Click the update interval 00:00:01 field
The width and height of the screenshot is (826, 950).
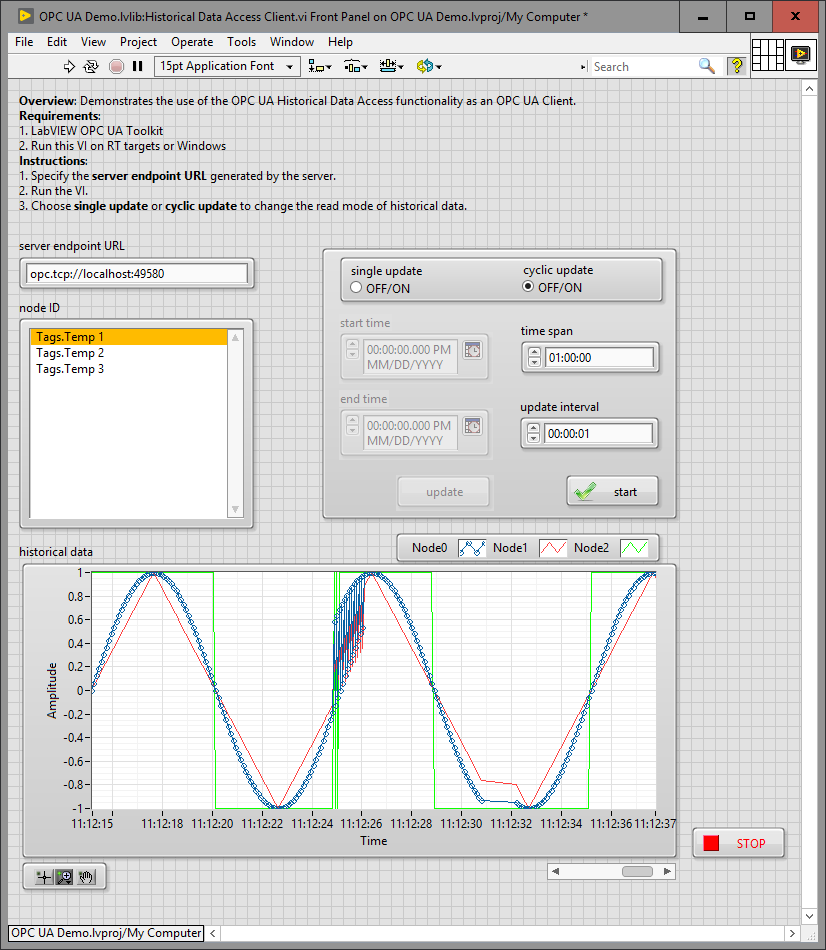(598, 434)
